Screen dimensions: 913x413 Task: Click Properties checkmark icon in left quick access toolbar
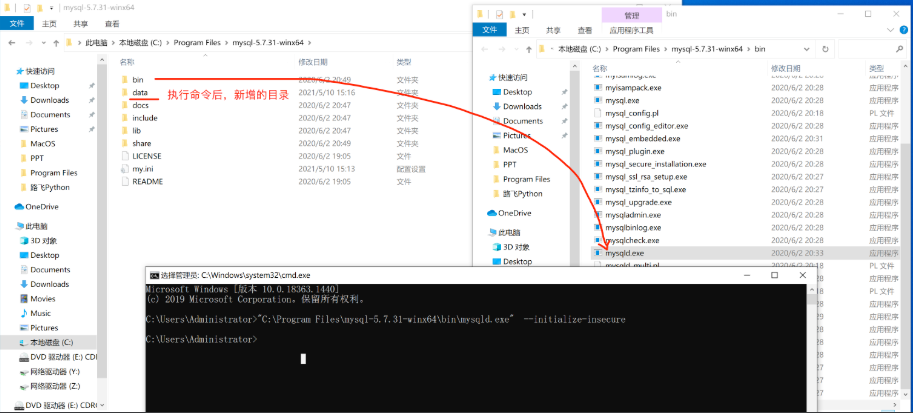(27, 8)
